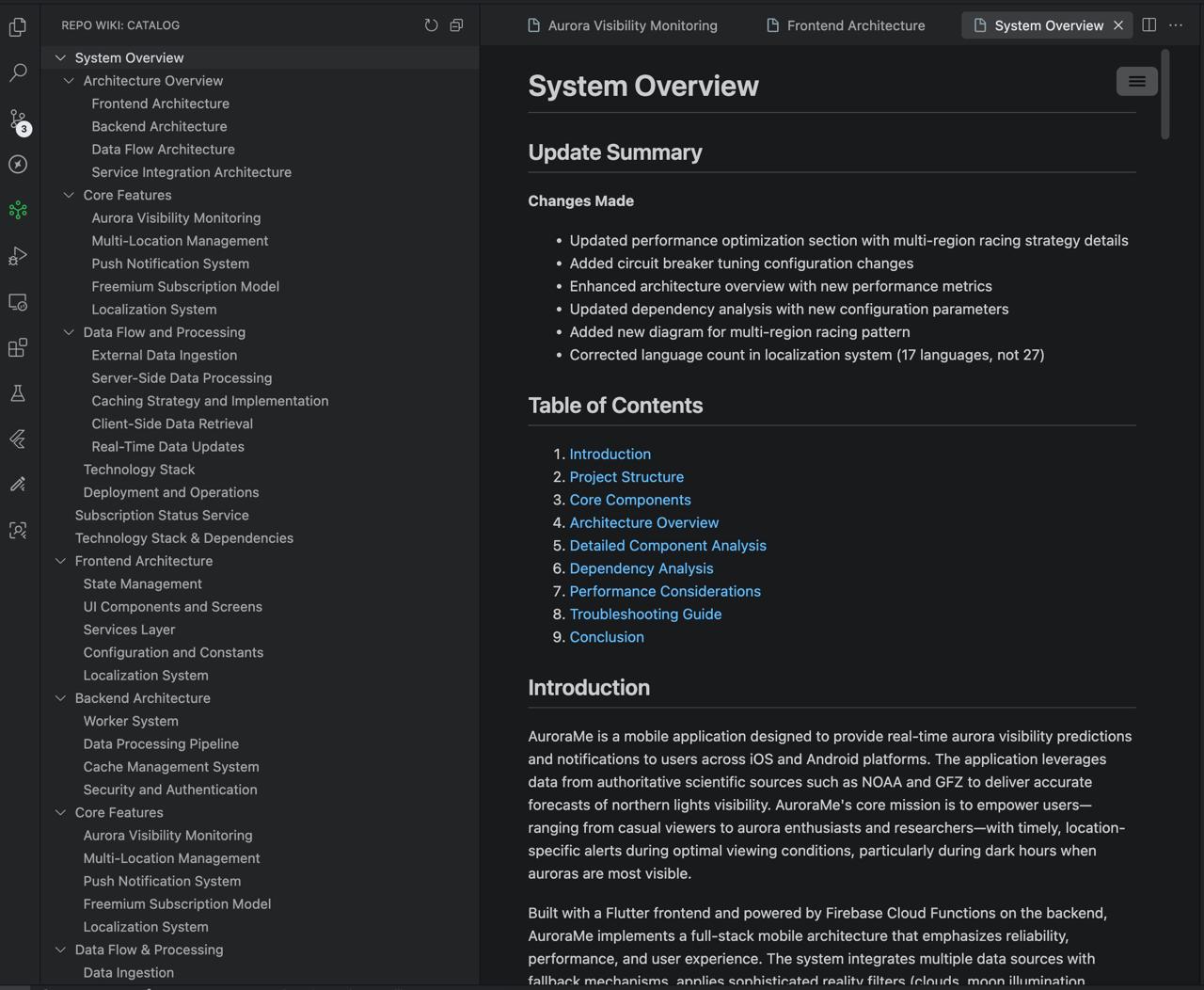
Task: Open Caching Strategy and Implementation page
Action: point(210,401)
